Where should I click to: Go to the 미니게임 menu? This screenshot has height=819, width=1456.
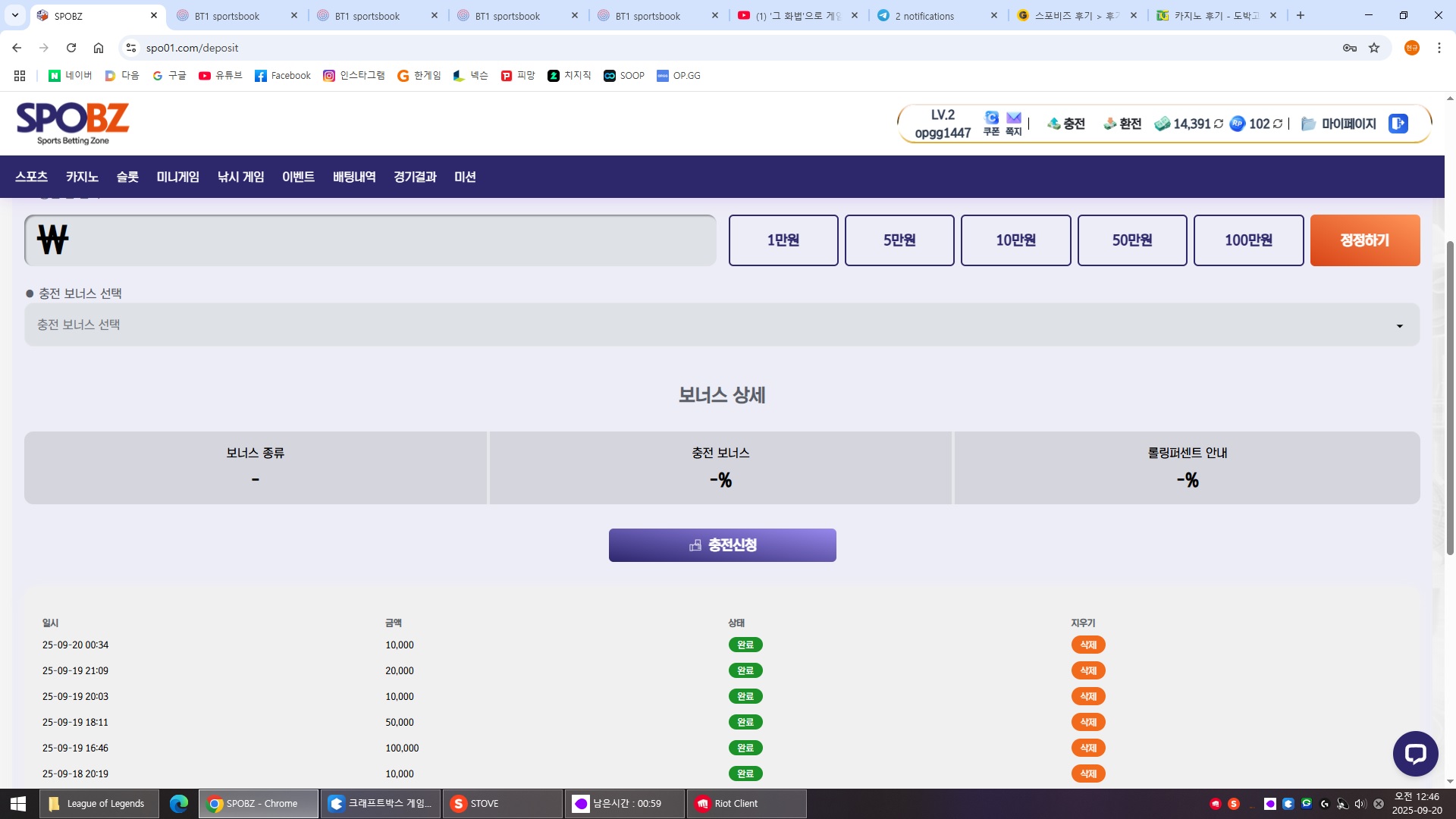(x=177, y=177)
